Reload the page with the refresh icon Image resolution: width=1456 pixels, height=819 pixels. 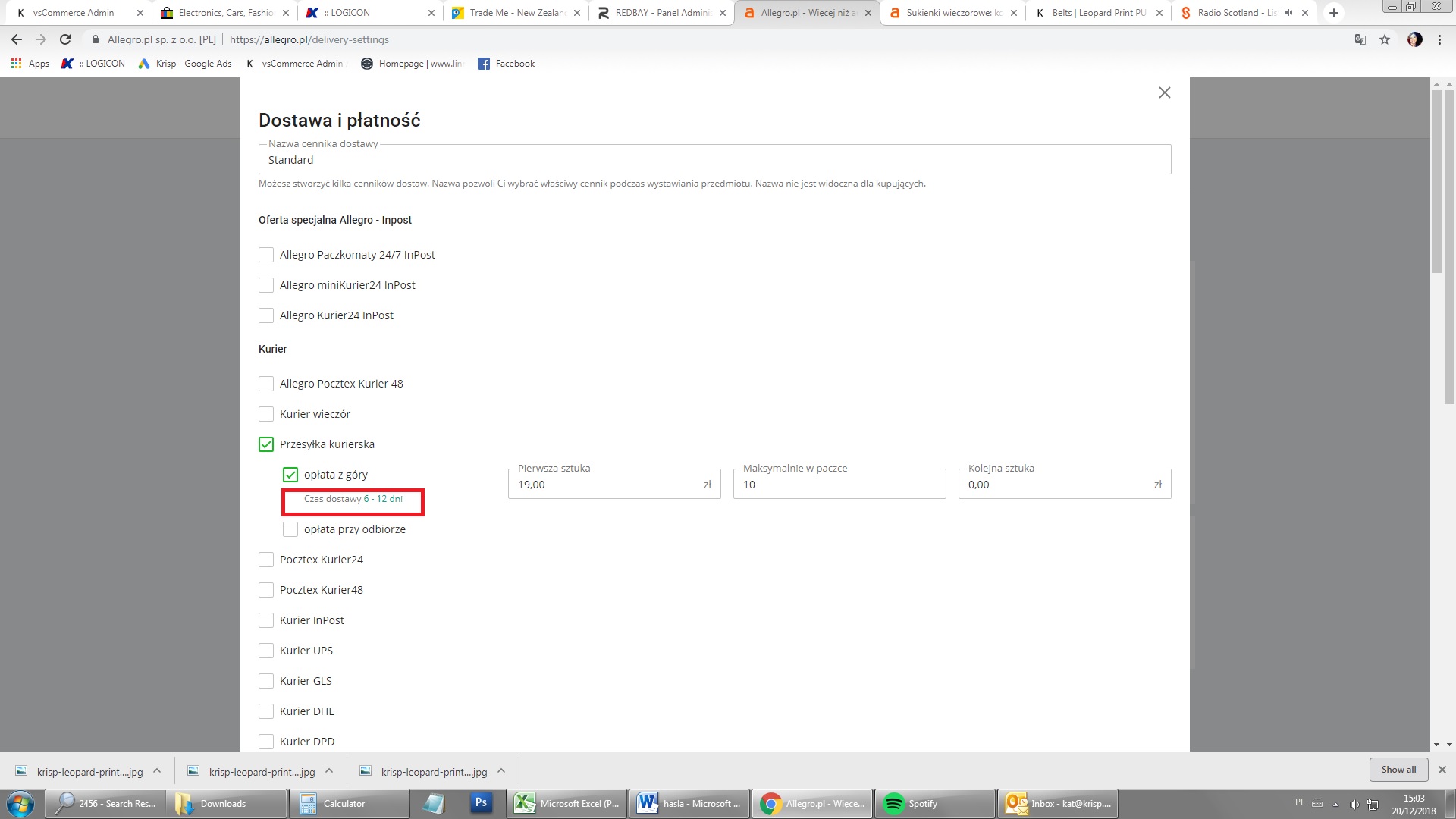click(x=65, y=39)
